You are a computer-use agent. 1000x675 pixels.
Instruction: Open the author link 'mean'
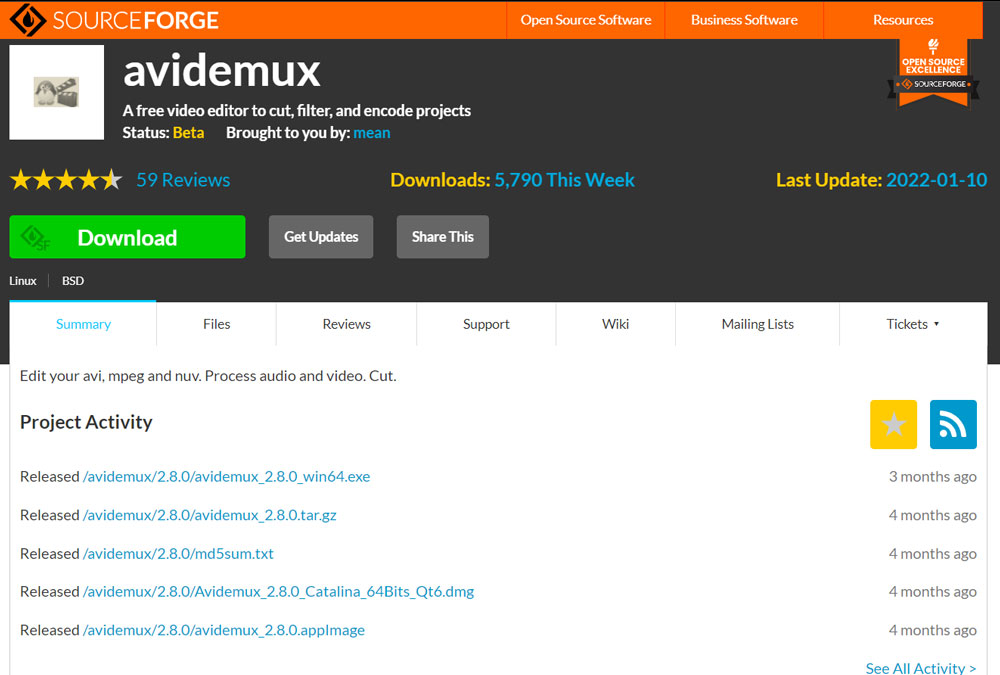[x=372, y=133]
